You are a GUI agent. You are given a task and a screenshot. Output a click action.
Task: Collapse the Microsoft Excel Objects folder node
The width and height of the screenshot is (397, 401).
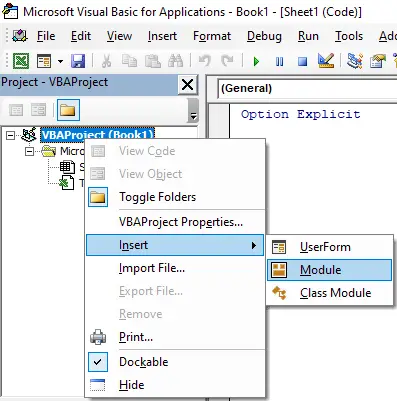tap(29, 152)
